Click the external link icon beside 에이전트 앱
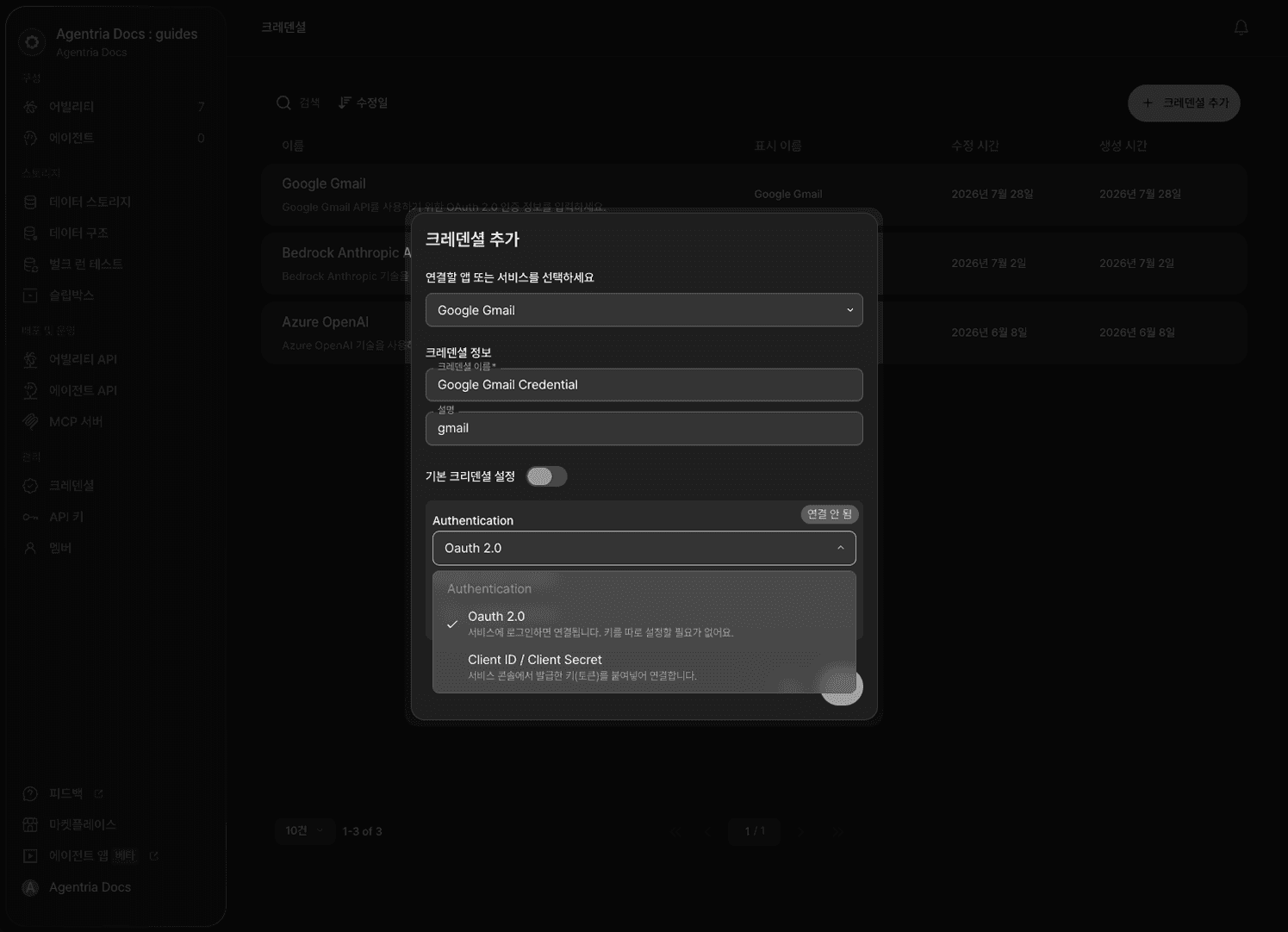This screenshot has height=932, width=1288. click(153, 855)
